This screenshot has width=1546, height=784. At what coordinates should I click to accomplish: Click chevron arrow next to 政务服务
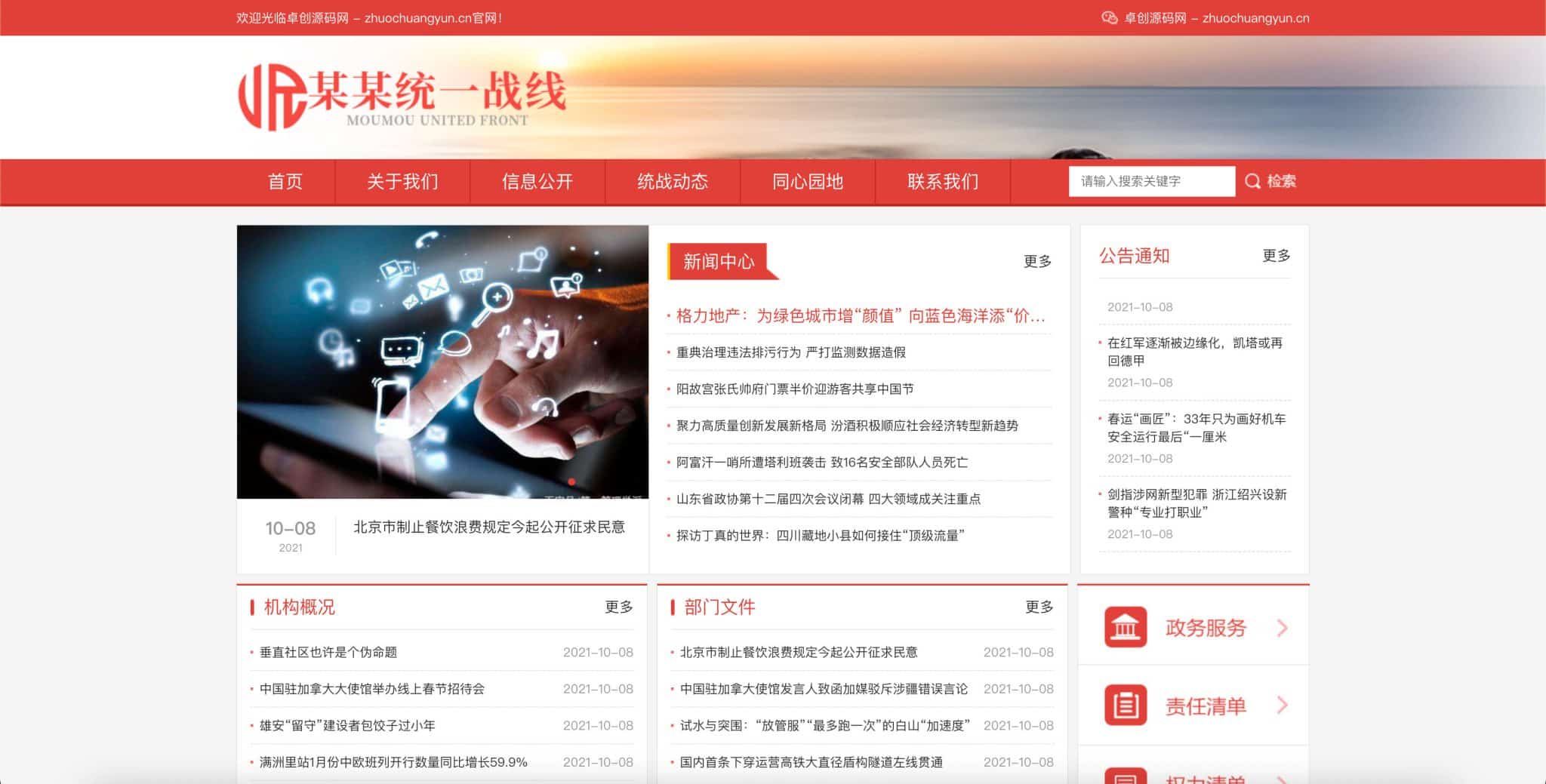click(x=1282, y=628)
